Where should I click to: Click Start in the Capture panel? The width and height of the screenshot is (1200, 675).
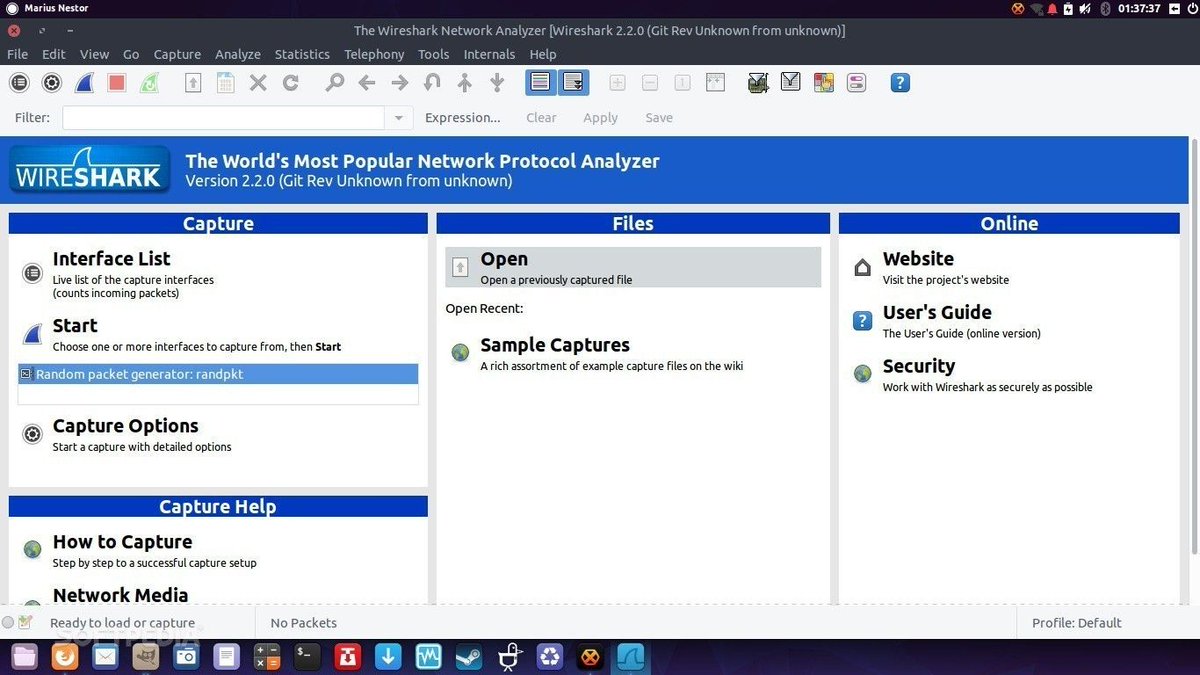click(75, 326)
